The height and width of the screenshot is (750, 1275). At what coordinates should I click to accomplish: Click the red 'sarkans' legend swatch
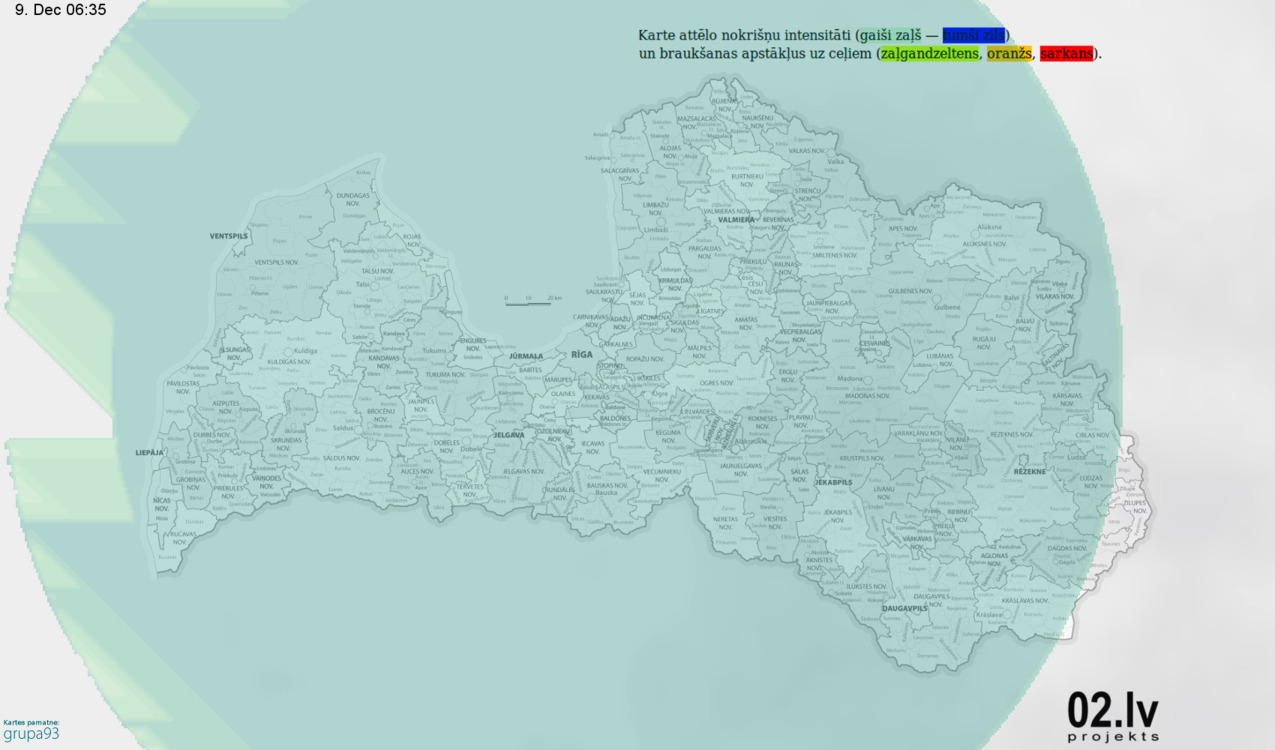pyautogui.click(x=1066, y=54)
